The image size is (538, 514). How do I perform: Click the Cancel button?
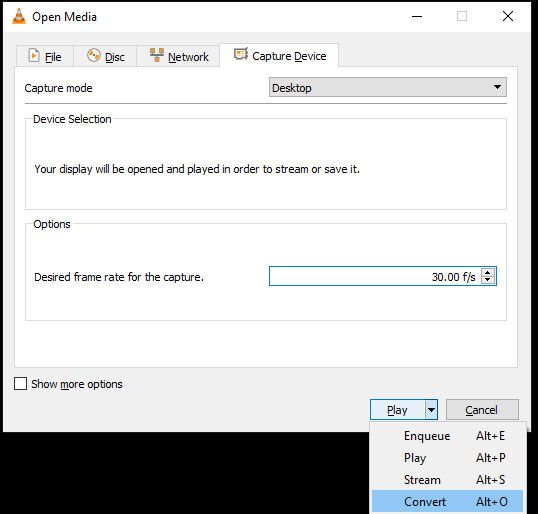tap(482, 410)
